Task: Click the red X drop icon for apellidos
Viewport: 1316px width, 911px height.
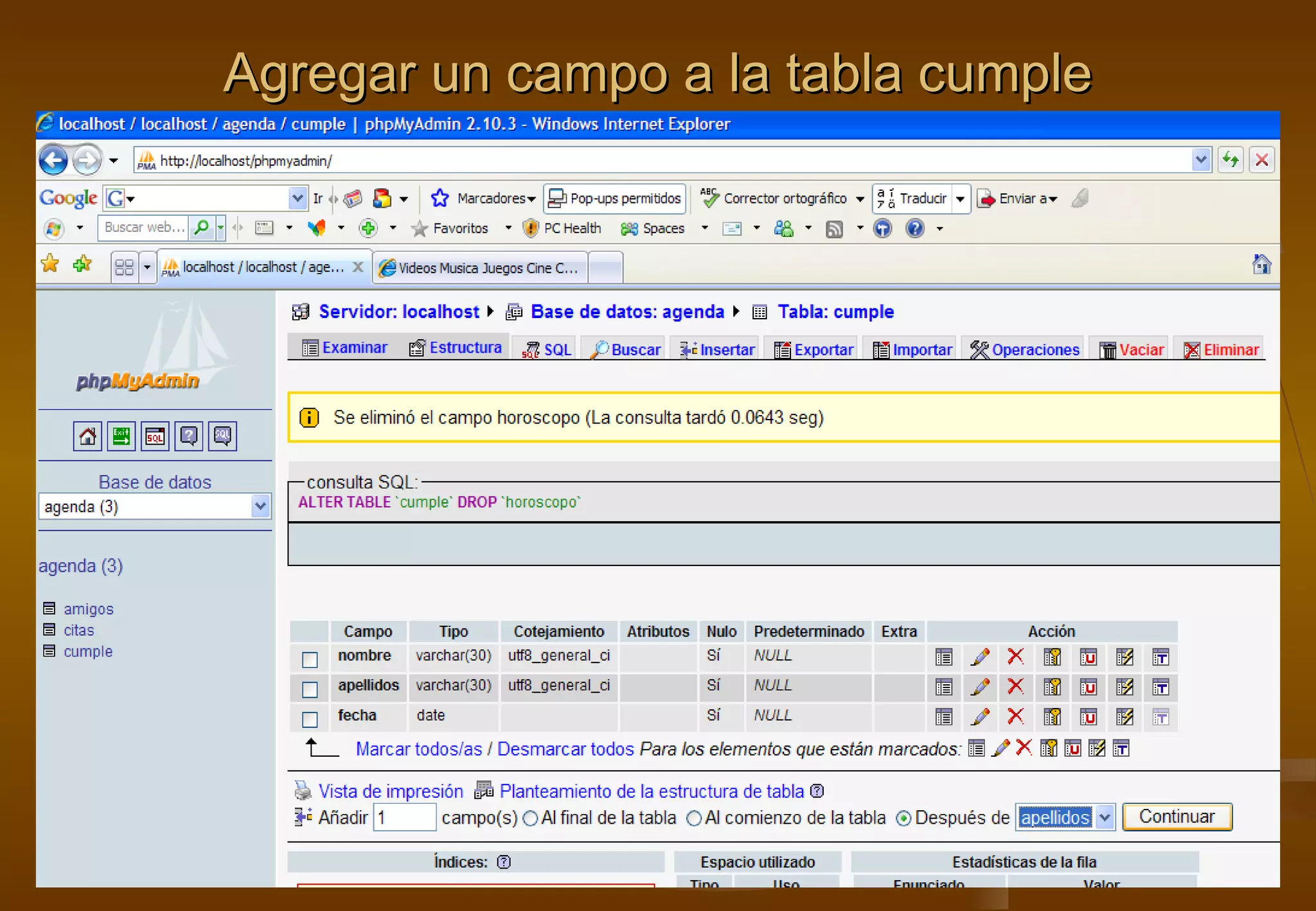Action: point(1015,687)
